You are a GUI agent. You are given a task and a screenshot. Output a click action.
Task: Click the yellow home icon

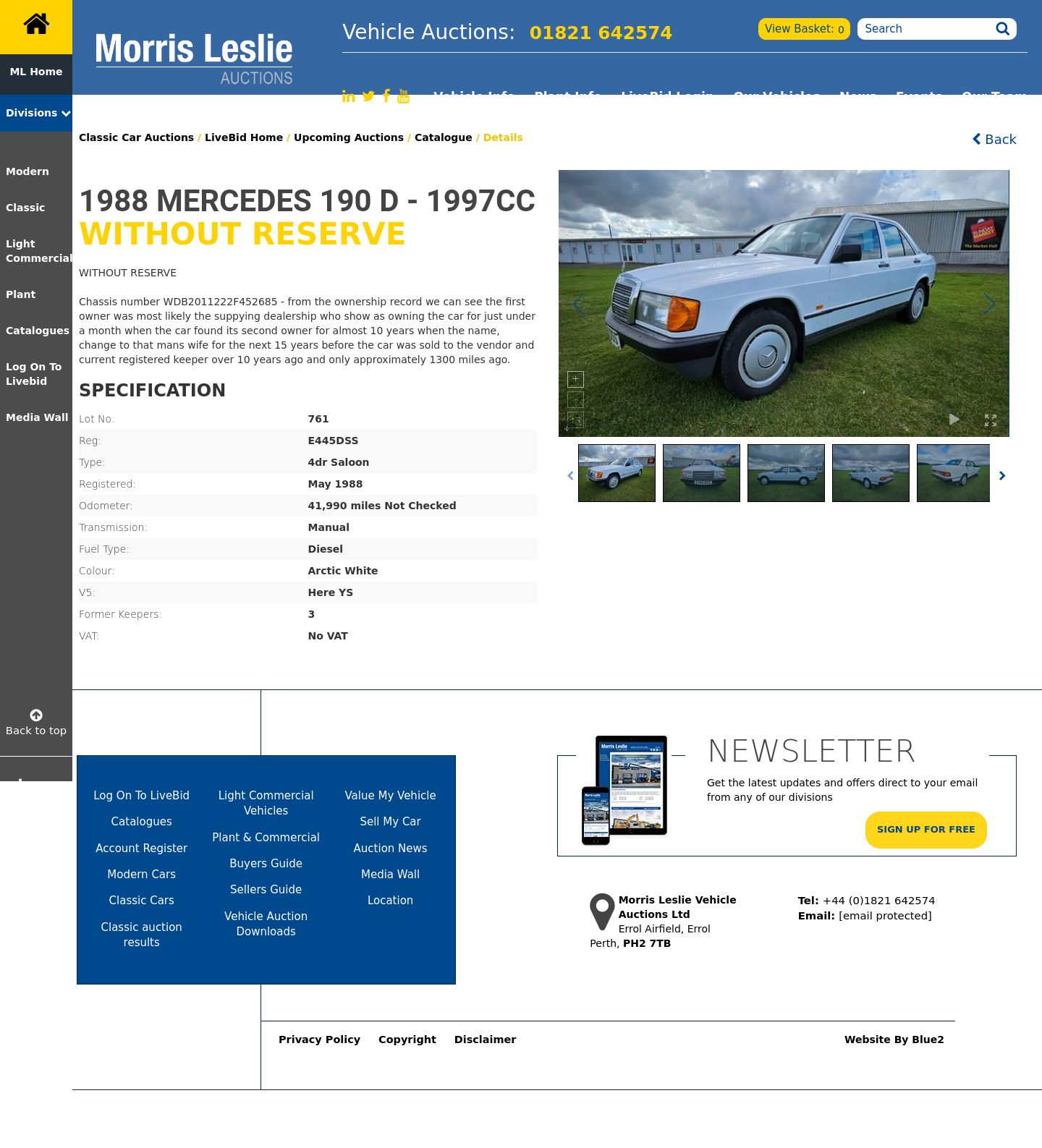click(x=36, y=24)
